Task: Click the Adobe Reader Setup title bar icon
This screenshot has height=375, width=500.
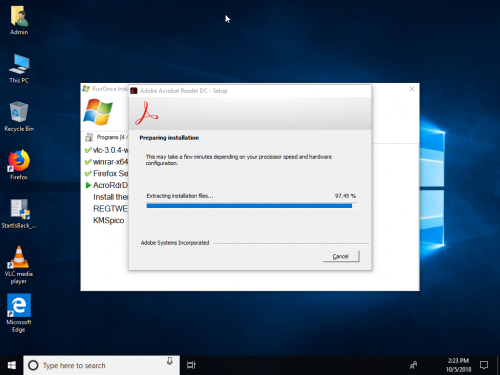Action: [134, 91]
